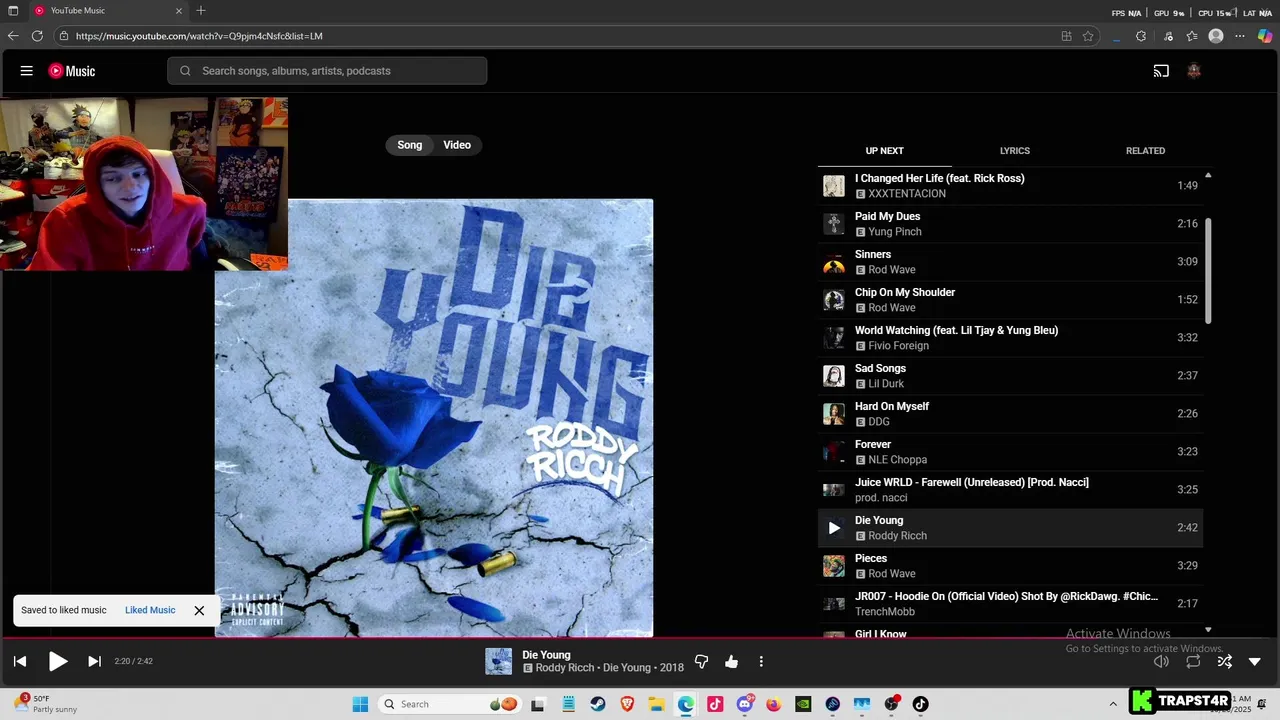Open the hamburger guide menu
Image resolution: width=1280 pixels, height=720 pixels.
27,71
